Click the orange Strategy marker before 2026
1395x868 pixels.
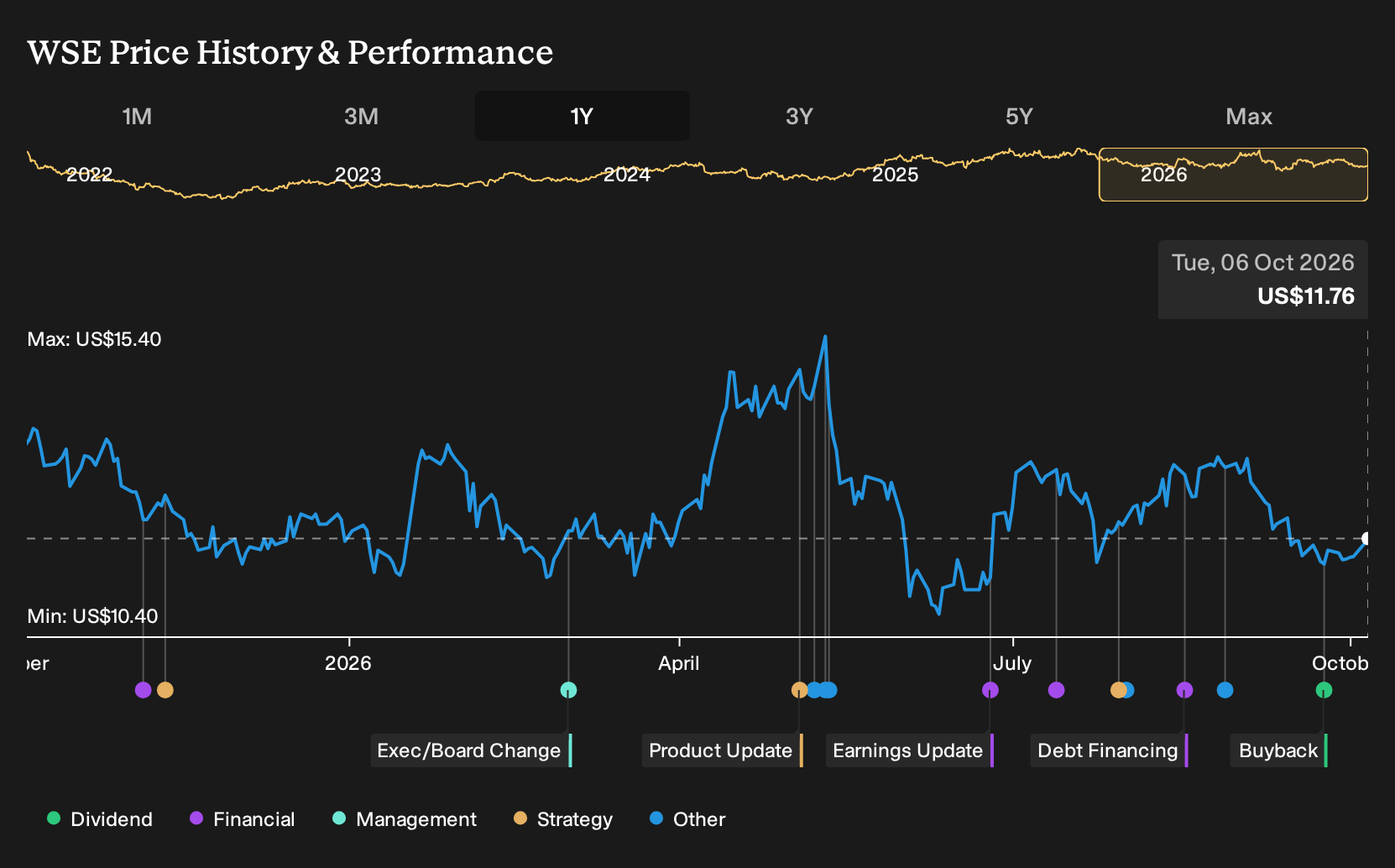tap(165, 690)
